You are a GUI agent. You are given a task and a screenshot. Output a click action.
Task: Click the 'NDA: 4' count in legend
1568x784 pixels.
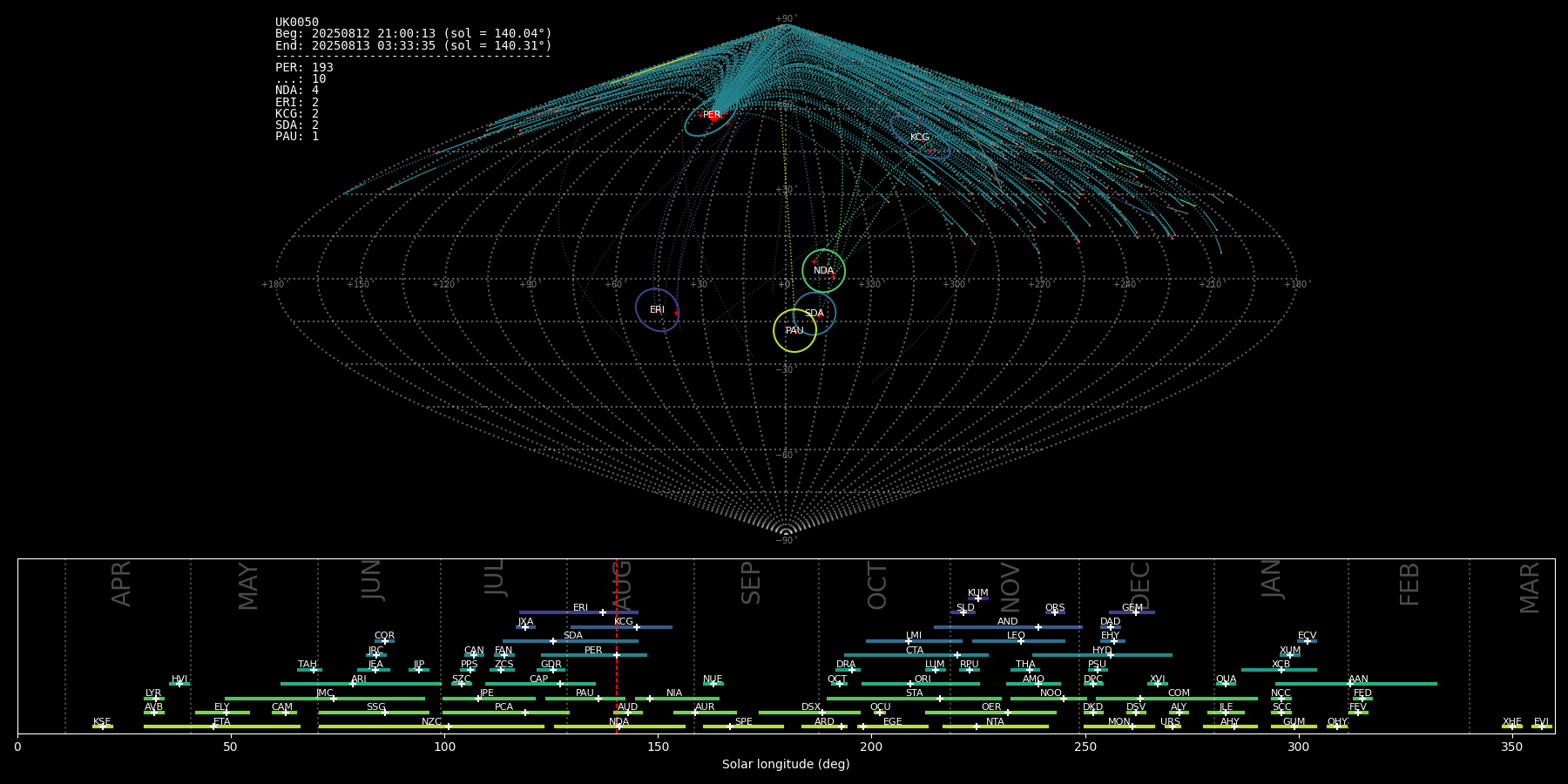point(297,91)
